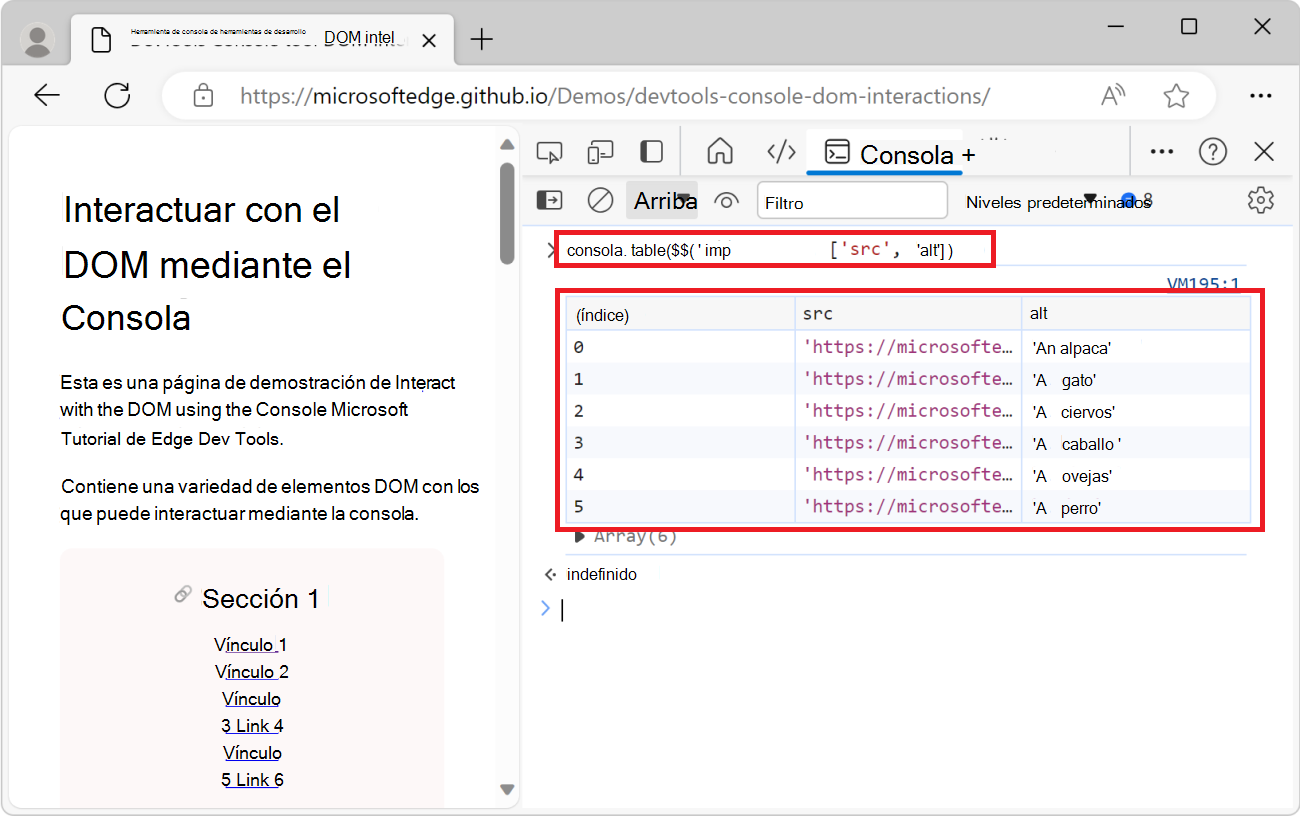This screenshot has width=1300, height=816.
Task: Toggle the live expression eye icon
Action: tap(726, 200)
